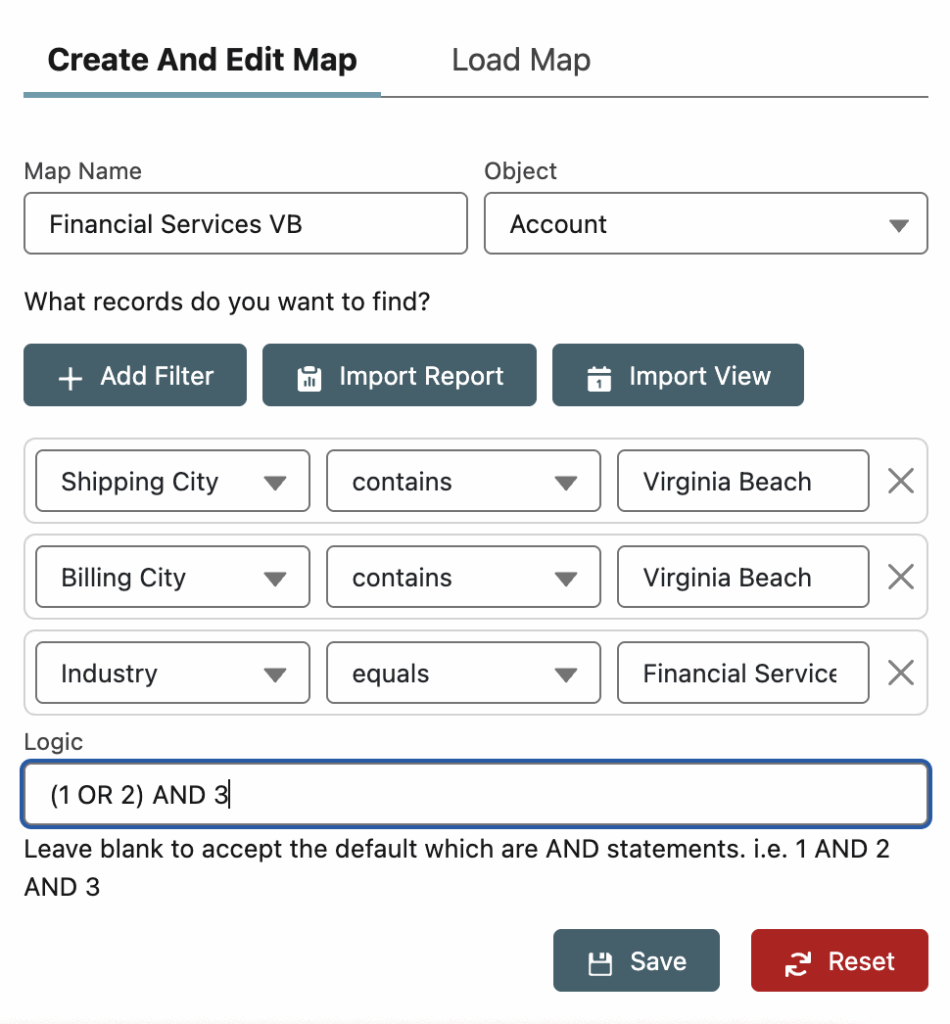
Task: Open the Object dropdown showing Account
Action: (706, 224)
